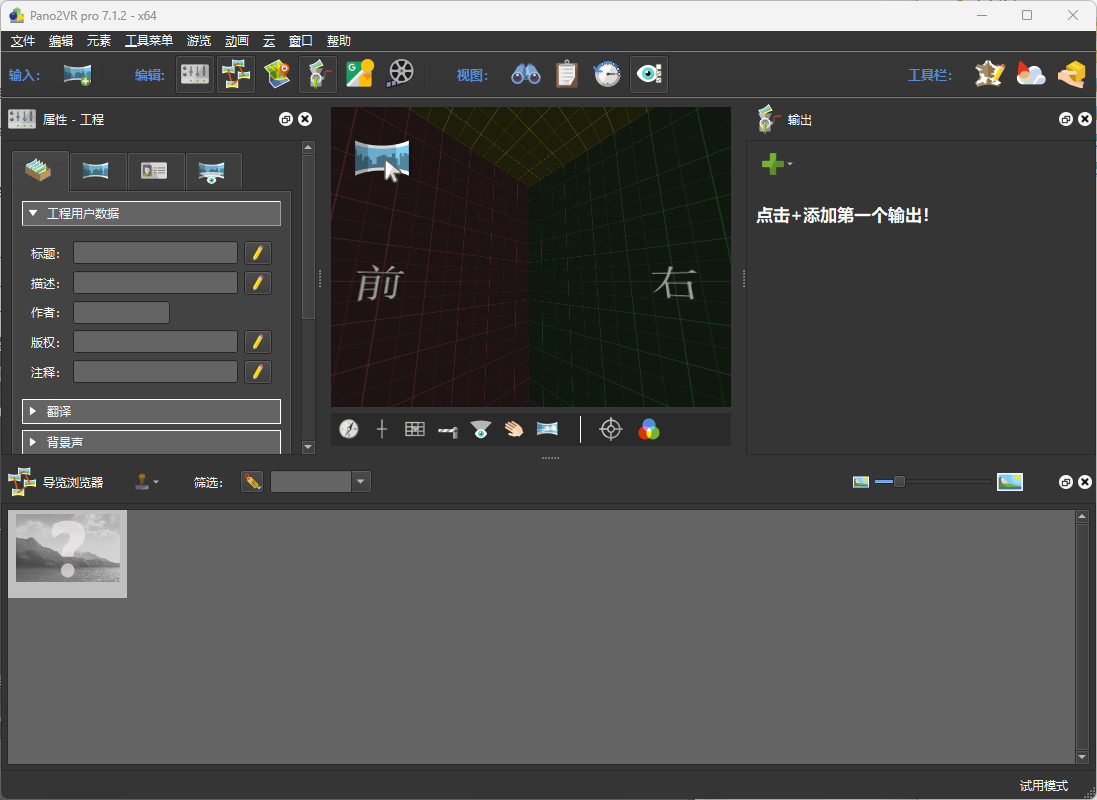Open the history clock icon
1097x800 pixels.
click(607, 74)
